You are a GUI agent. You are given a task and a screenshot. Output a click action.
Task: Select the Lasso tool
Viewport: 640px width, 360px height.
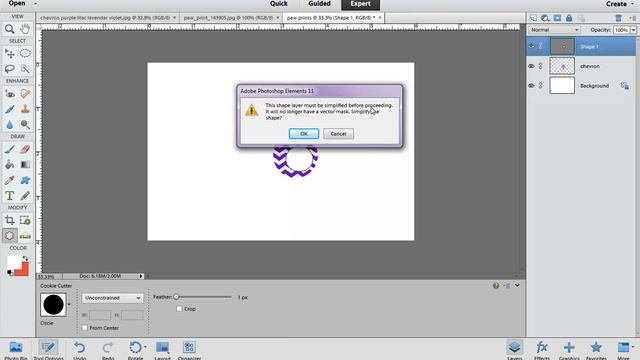pos(9,69)
